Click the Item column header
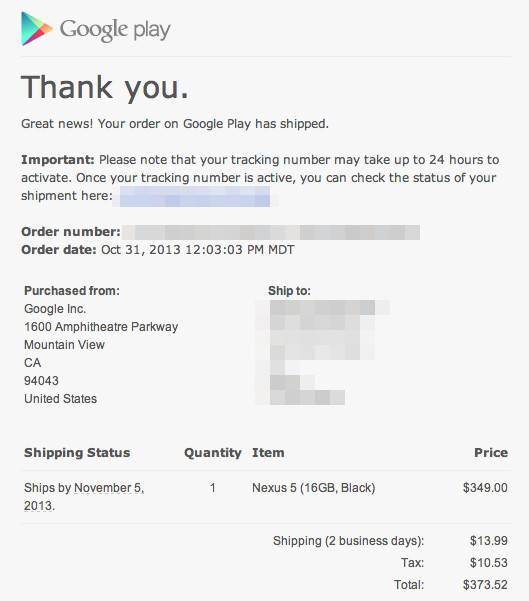 tap(268, 453)
